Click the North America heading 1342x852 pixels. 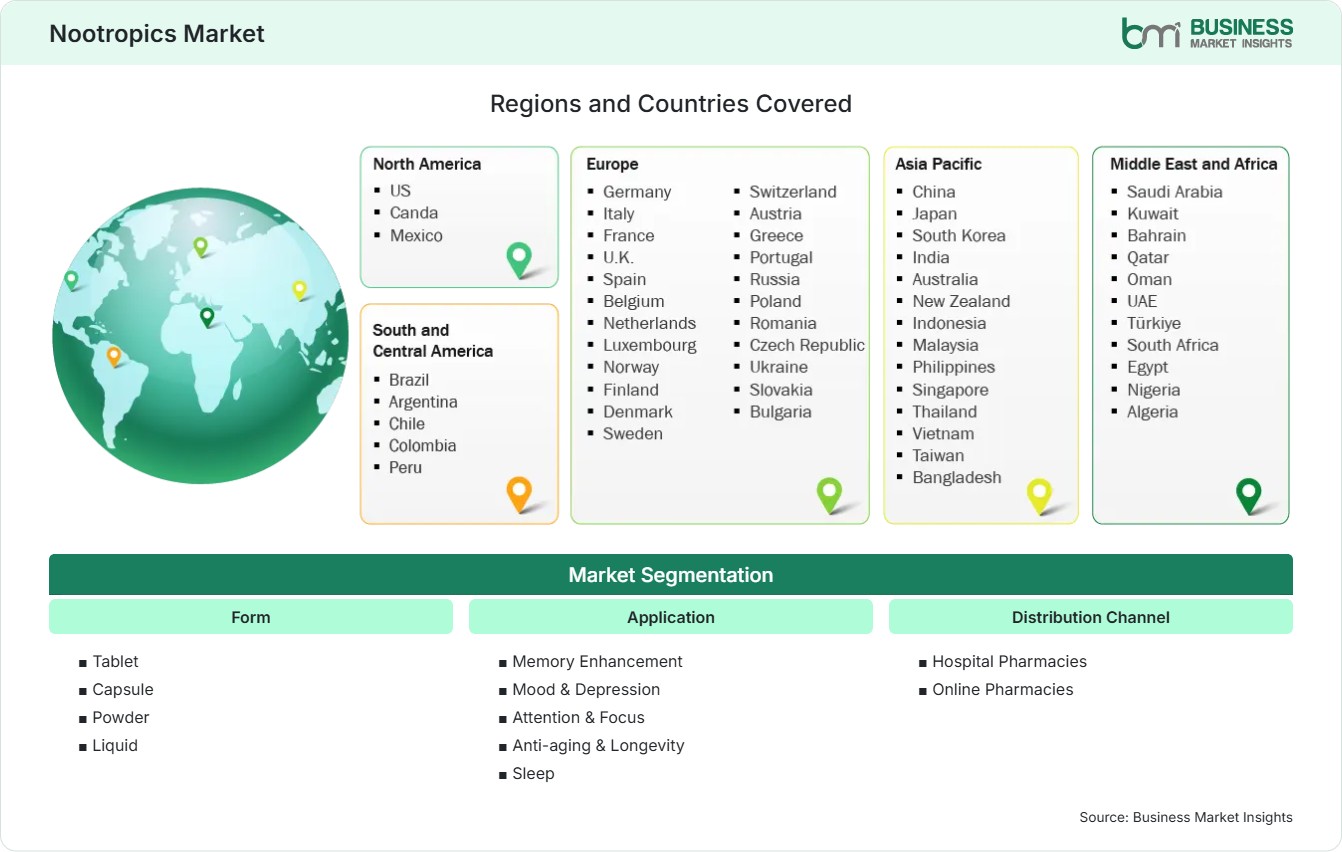coord(427,164)
